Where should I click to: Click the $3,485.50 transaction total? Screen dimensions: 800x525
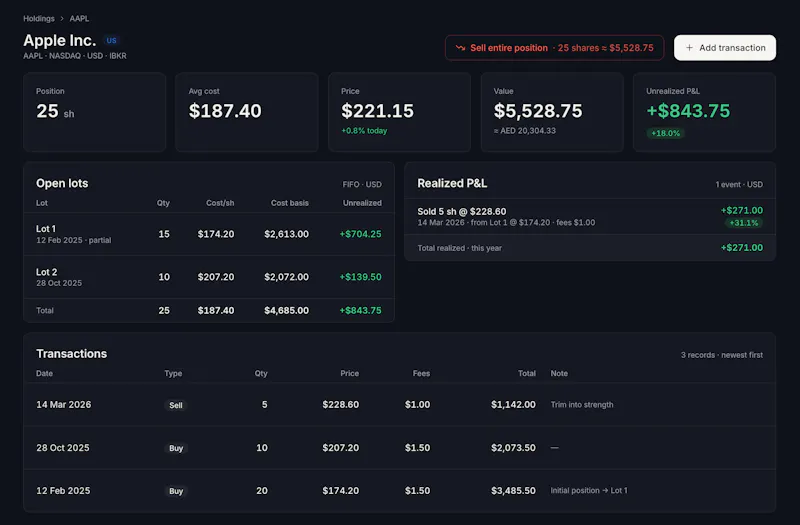513,490
